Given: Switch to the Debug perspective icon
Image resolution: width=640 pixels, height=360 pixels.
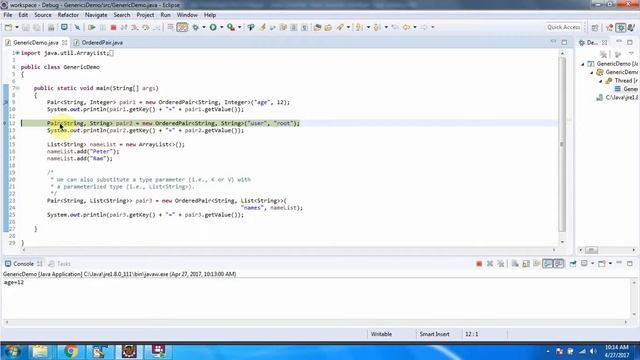Looking at the screenshot, I should point(621,27).
